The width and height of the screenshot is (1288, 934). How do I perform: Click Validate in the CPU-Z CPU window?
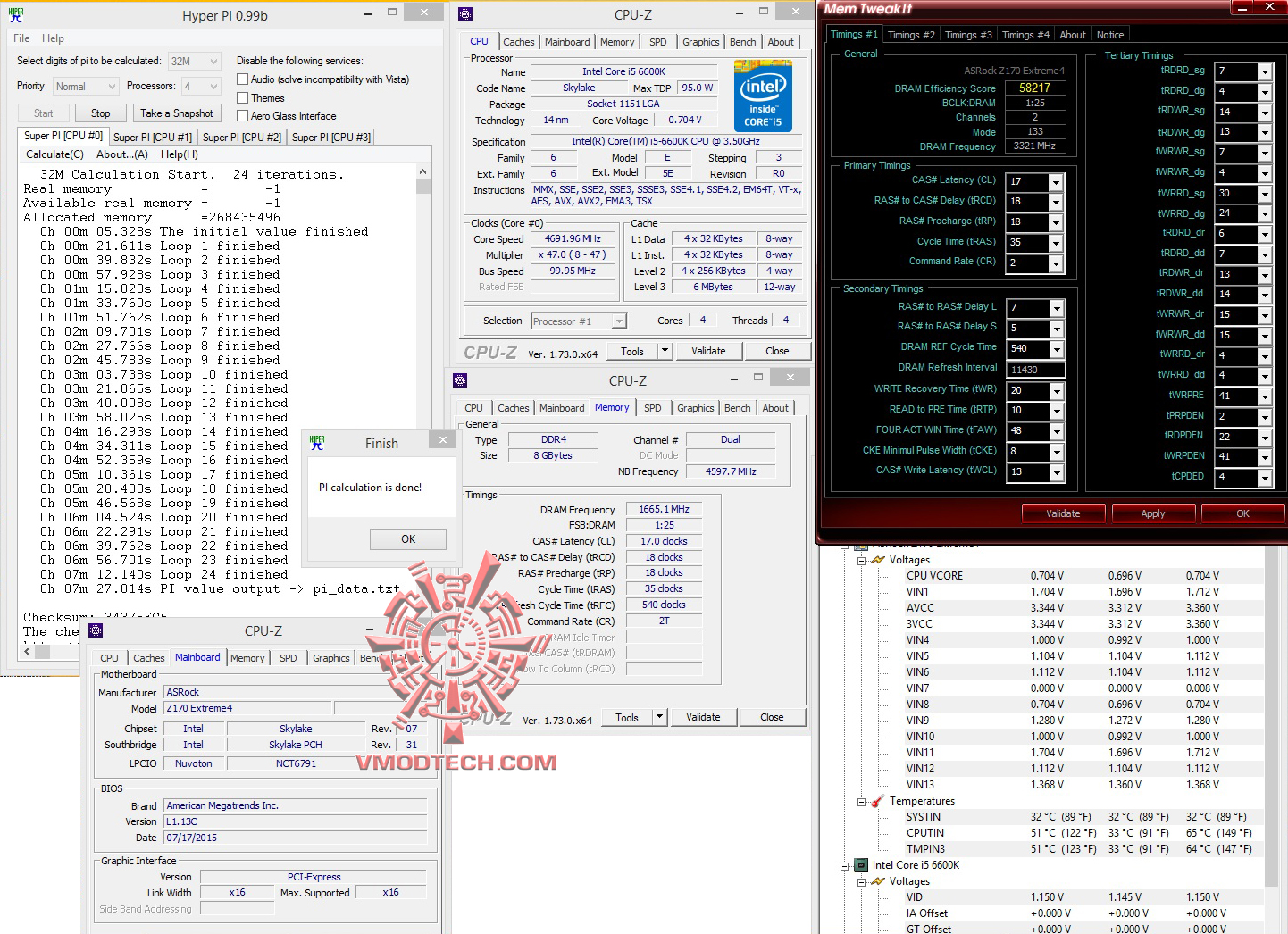(x=708, y=351)
